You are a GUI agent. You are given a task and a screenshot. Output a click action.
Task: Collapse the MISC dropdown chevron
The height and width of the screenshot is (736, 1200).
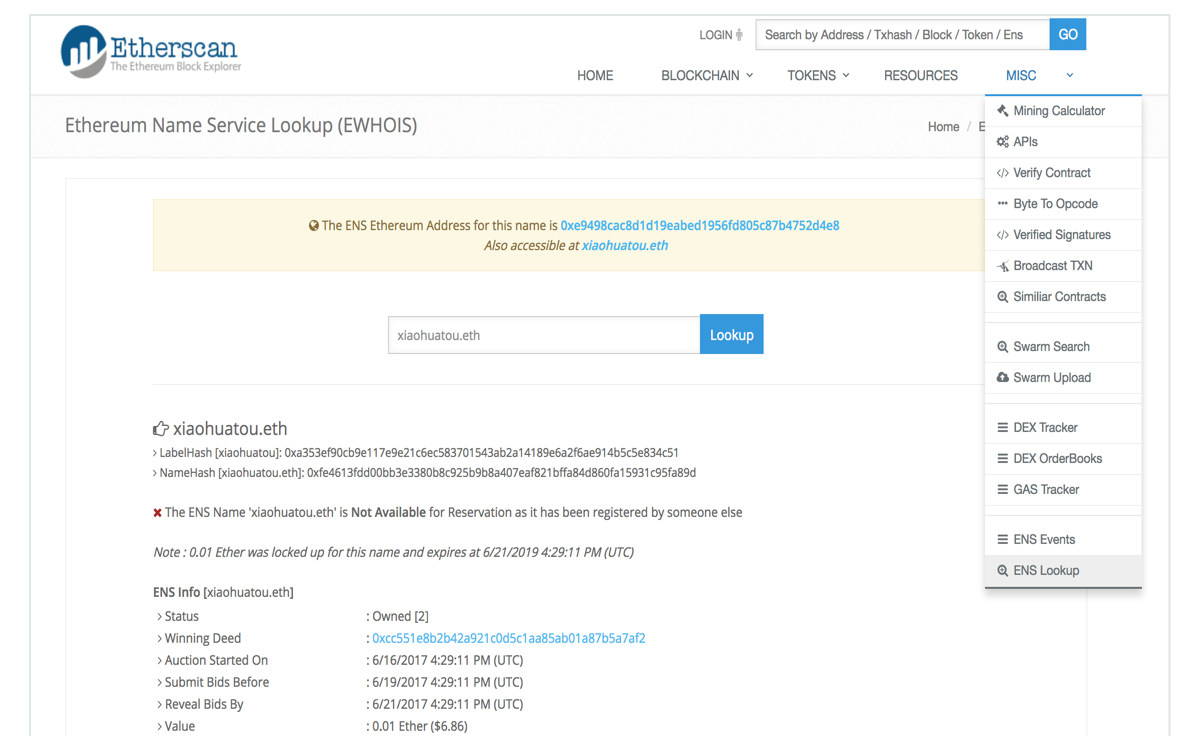pyautogui.click(x=1069, y=75)
